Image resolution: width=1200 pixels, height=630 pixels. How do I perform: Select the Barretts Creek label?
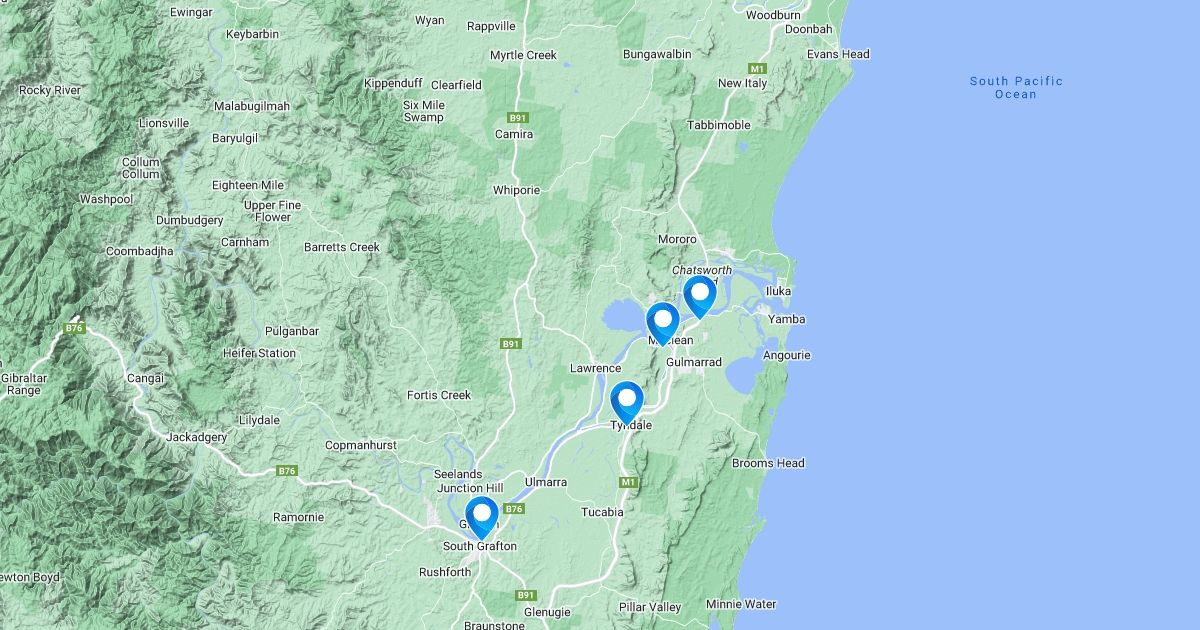click(342, 247)
